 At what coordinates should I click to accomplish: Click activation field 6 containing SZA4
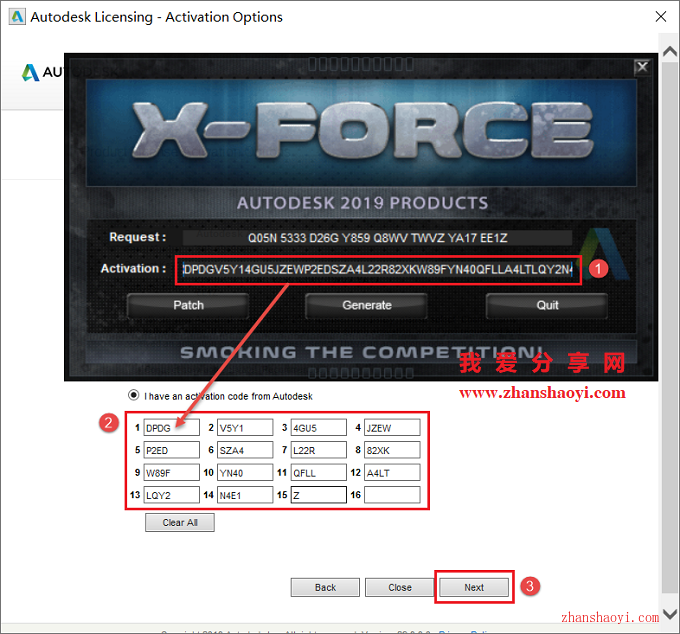[245, 450]
